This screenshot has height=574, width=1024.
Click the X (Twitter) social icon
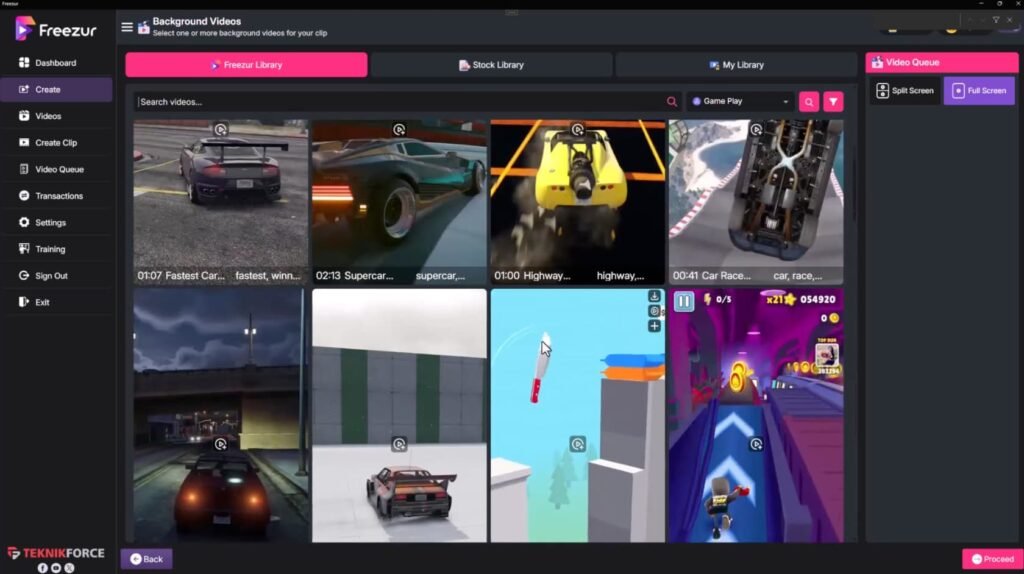(69, 567)
